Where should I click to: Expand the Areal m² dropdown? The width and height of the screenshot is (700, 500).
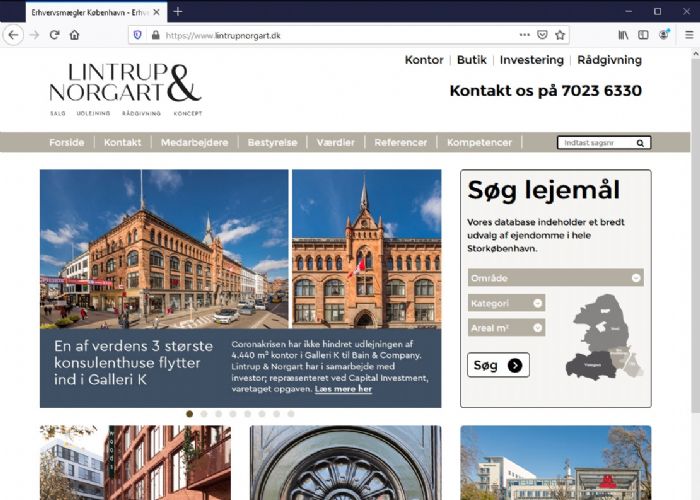[x=506, y=328]
